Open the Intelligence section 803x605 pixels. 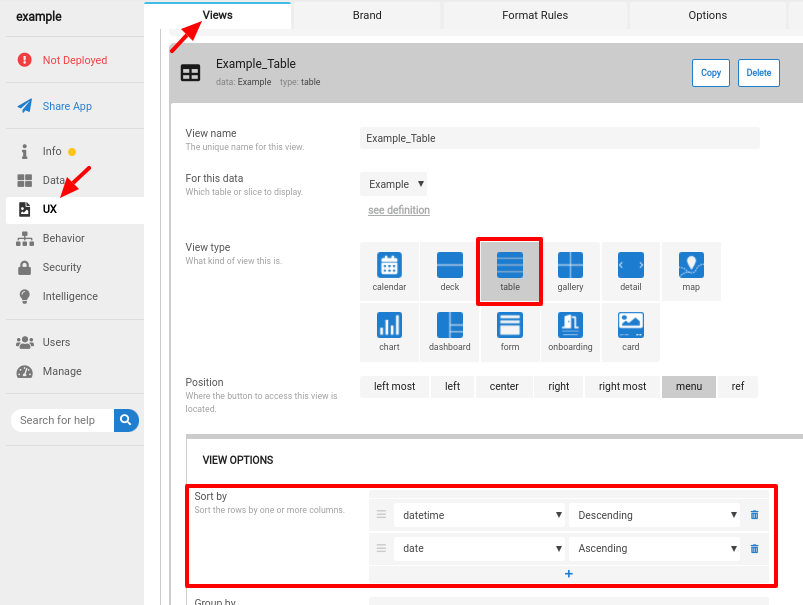pos(70,296)
